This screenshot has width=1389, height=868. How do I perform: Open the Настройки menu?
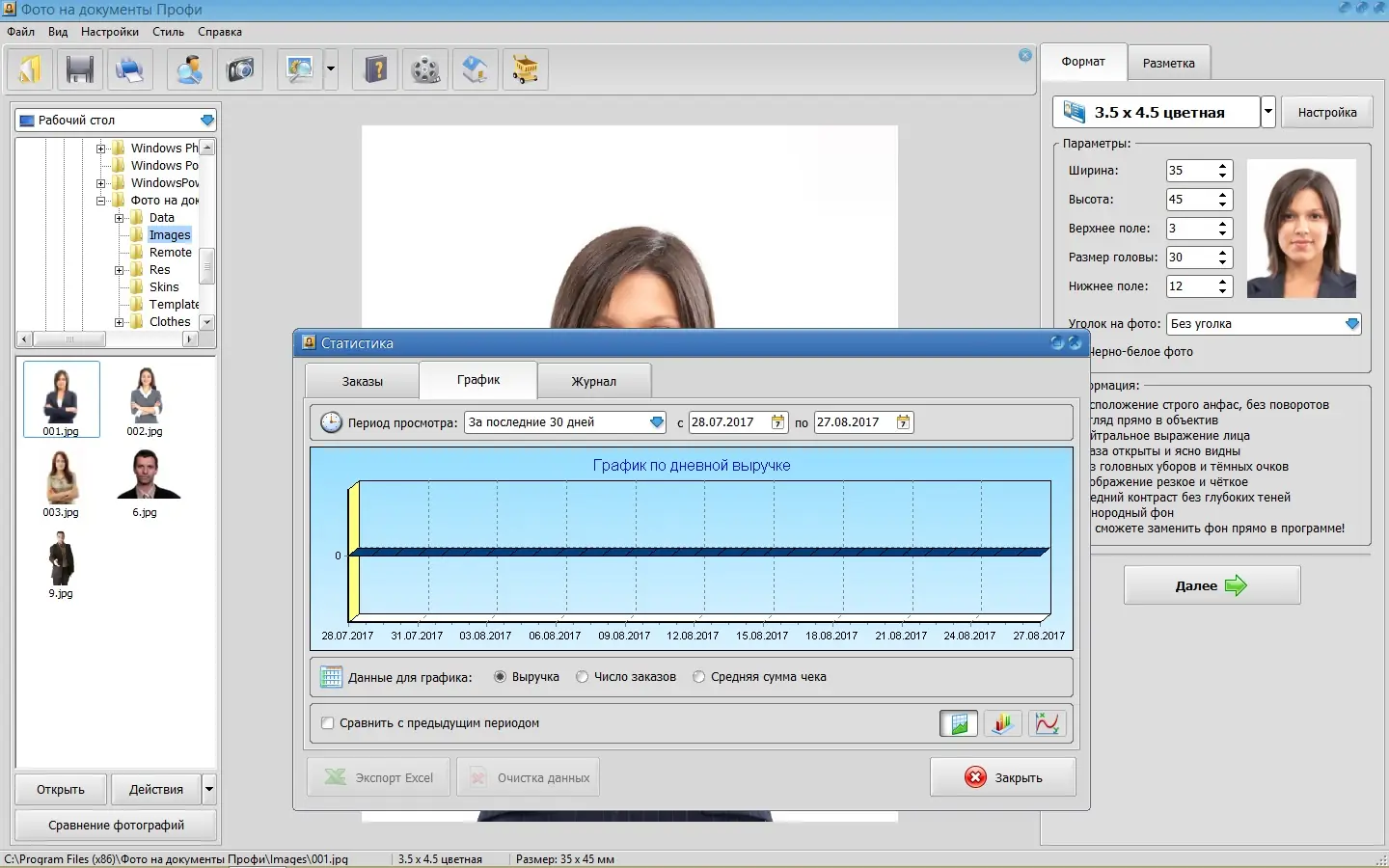pyautogui.click(x=110, y=32)
